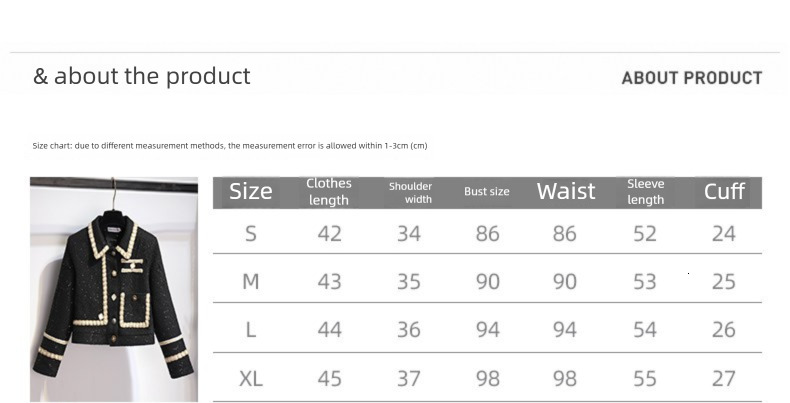Screen dimensions: 790x403
Task: Click clothes length value 42 for S
Action: pos(329,234)
